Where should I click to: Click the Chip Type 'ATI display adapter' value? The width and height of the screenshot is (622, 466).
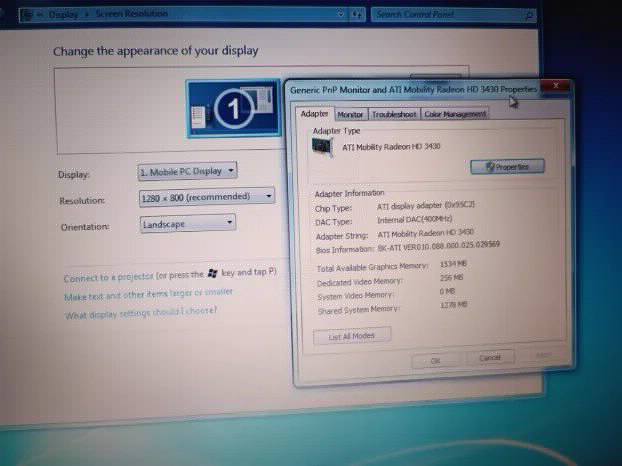(426, 205)
